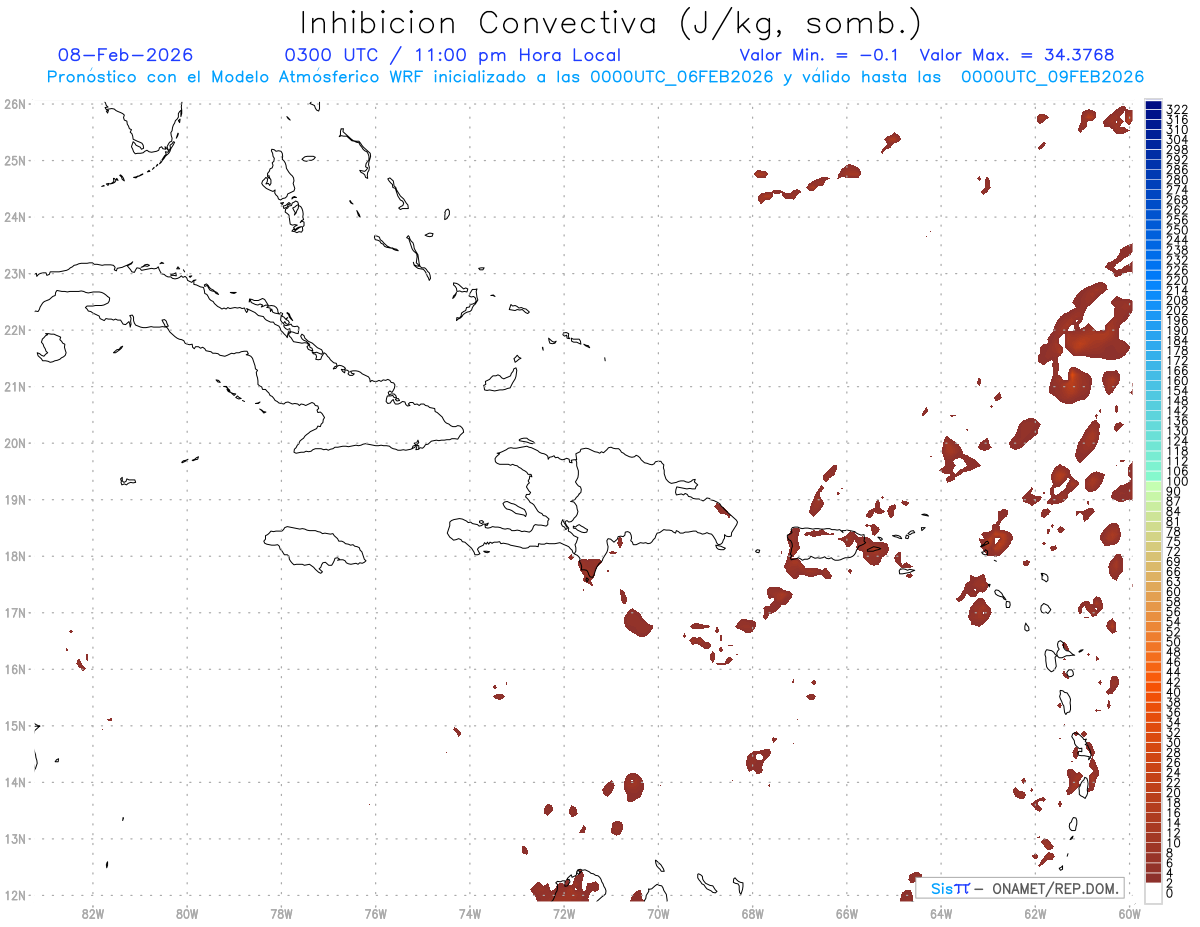Click the pale green swatch beside value 100
This screenshot has width=1200, height=927.
(x=1153, y=485)
